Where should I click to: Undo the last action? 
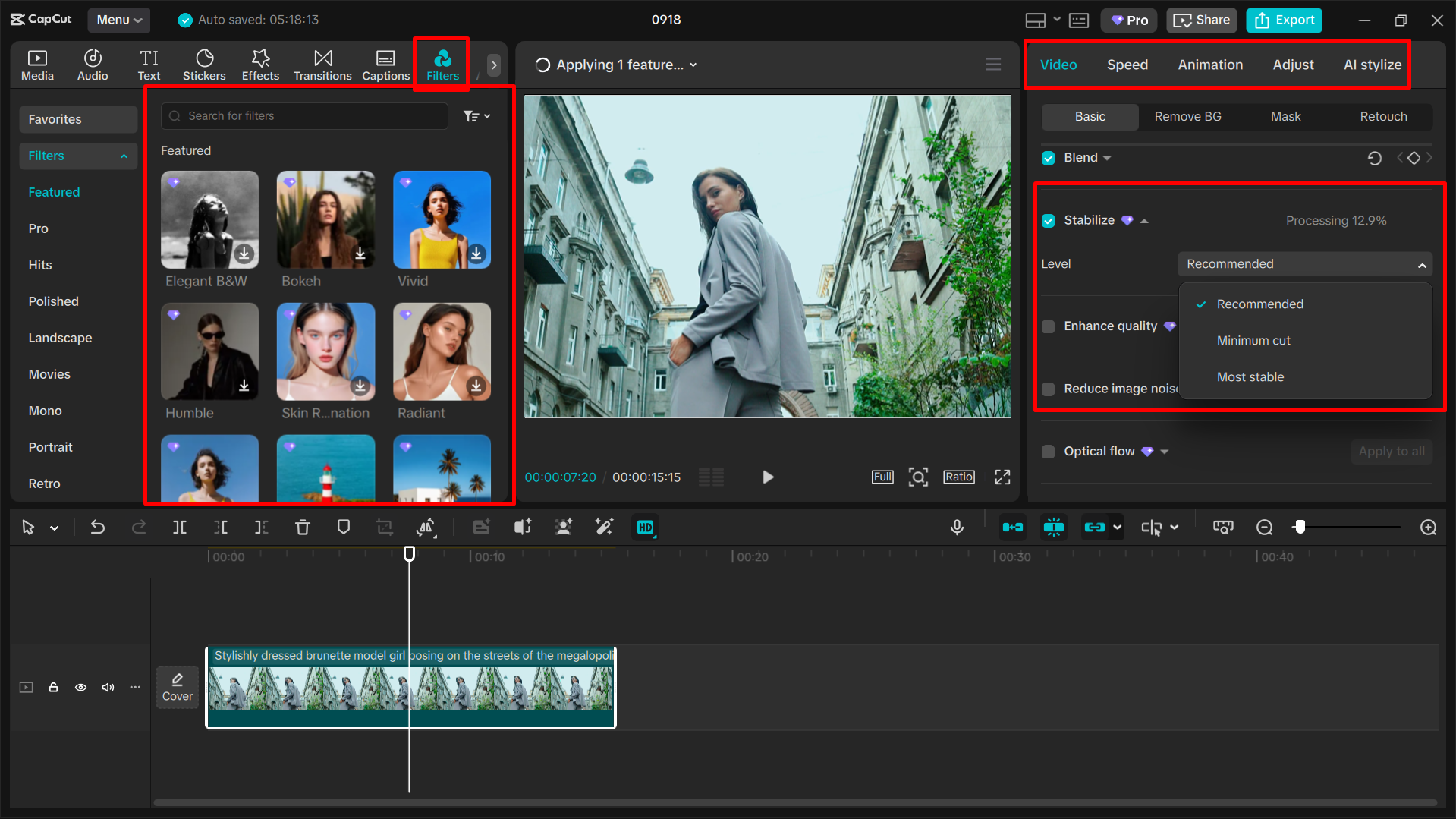pos(98,527)
